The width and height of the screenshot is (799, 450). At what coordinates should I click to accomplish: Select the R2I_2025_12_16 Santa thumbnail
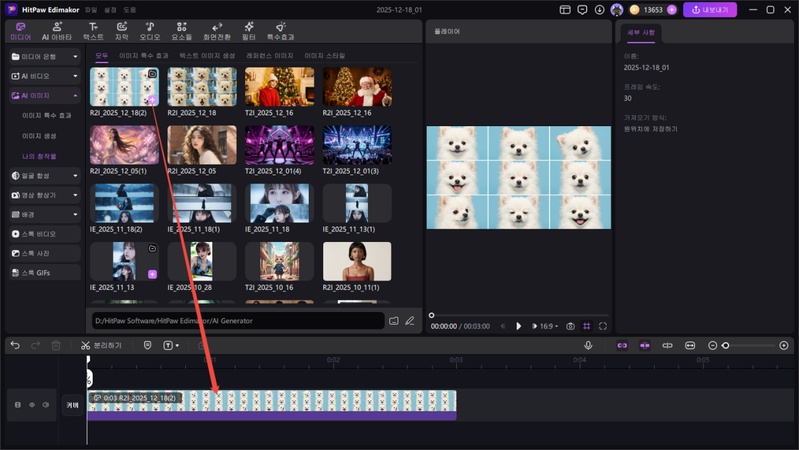point(357,87)
